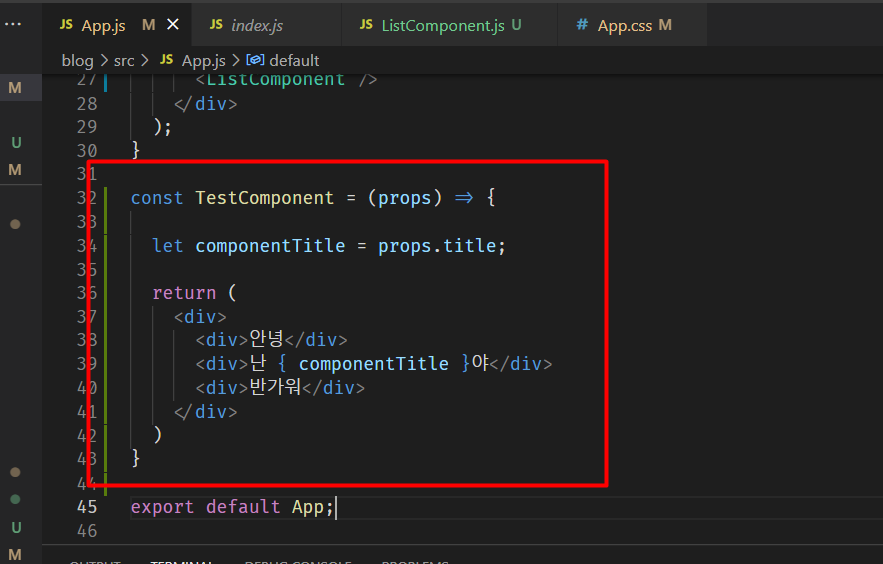
Task: Click line number 28 in gutter
Action: [x=87, y=104]
